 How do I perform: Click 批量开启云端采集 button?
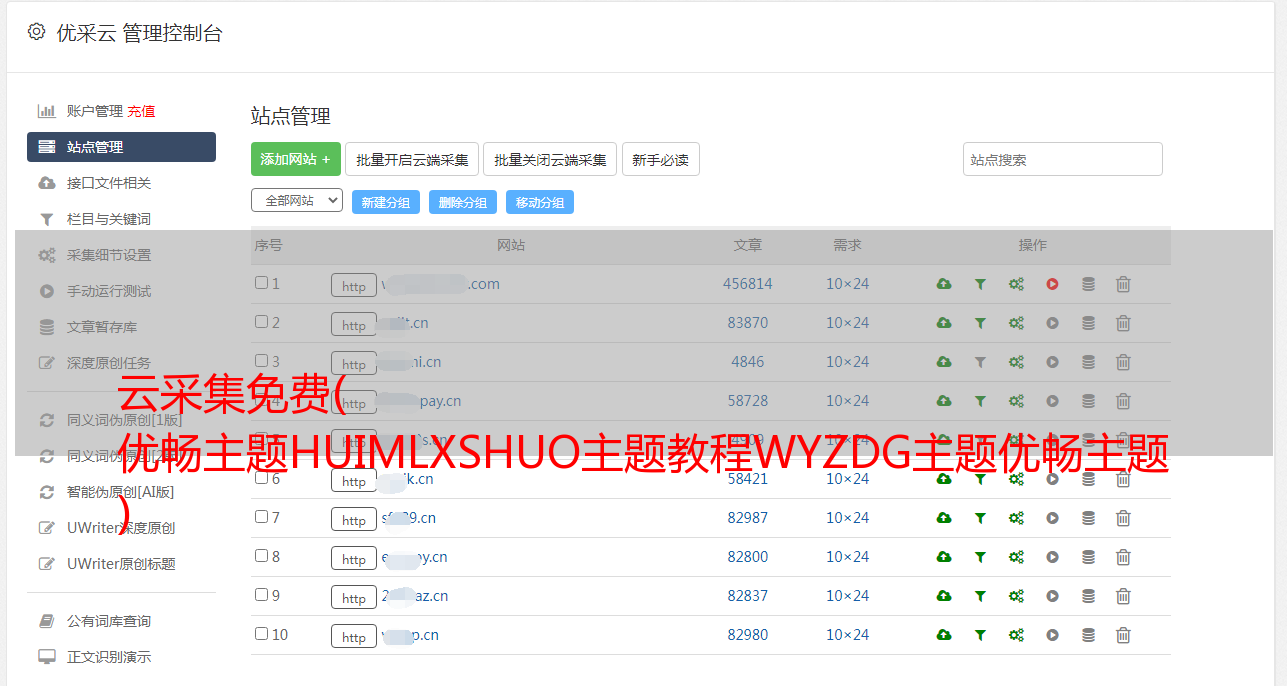click(x=412, y=159)
